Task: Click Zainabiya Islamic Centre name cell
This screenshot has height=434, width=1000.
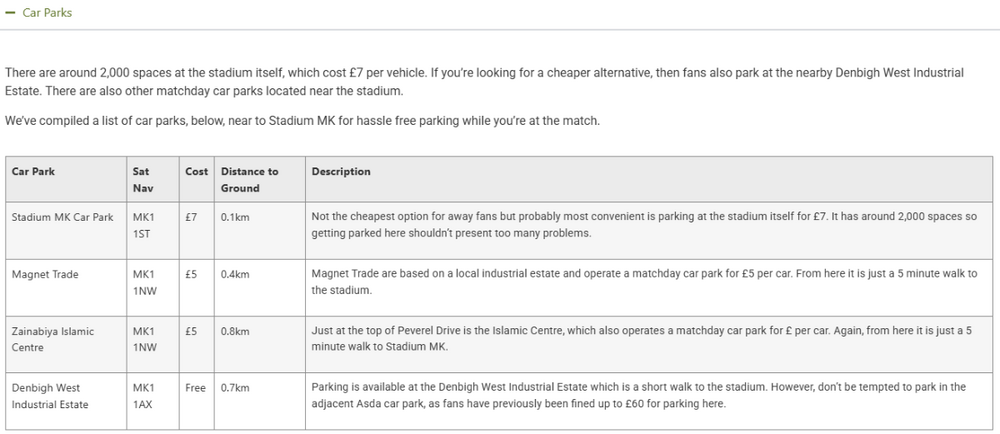Action: click(53, 340)
